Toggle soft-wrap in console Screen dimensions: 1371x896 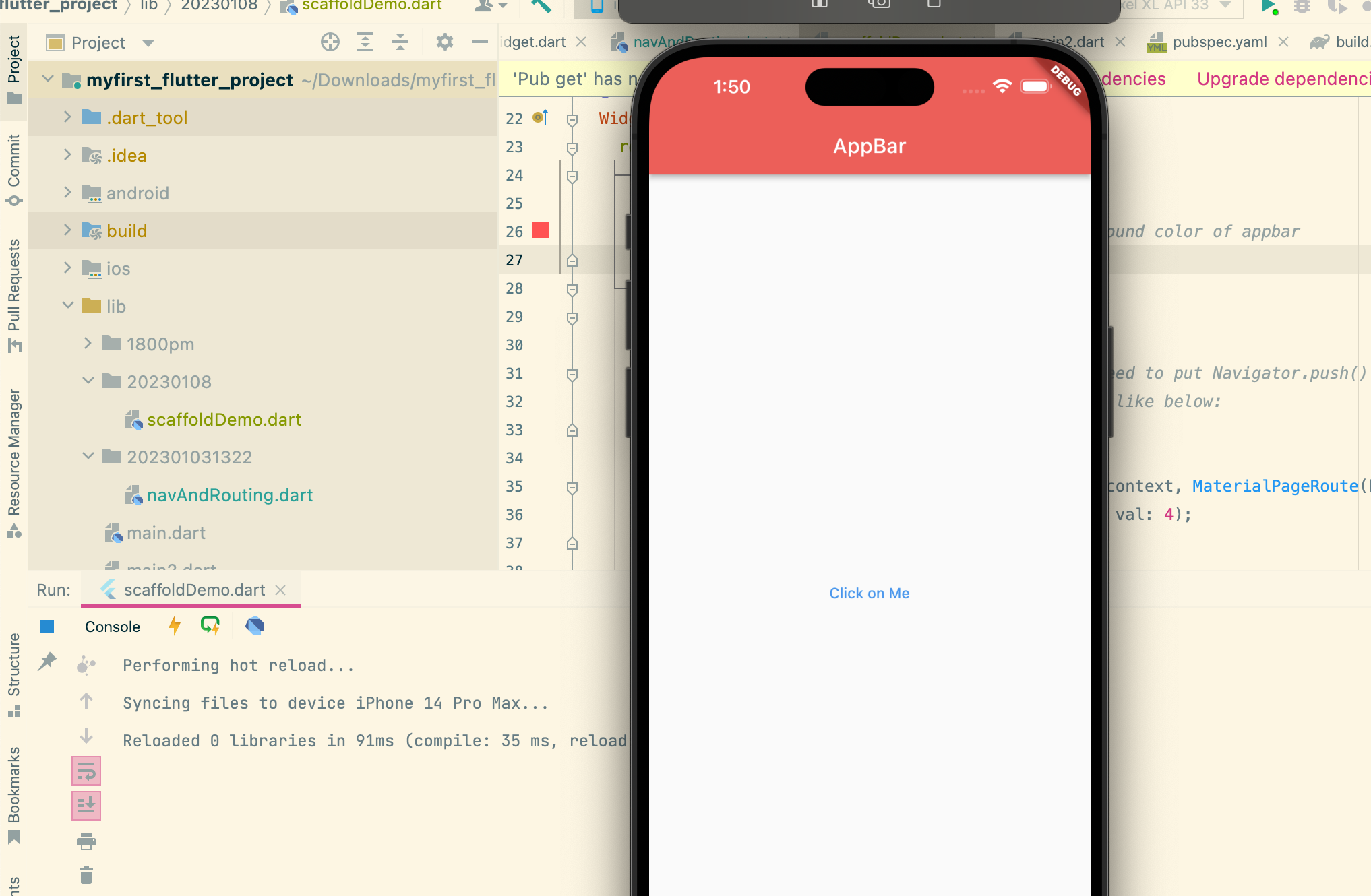pos(86,771)
